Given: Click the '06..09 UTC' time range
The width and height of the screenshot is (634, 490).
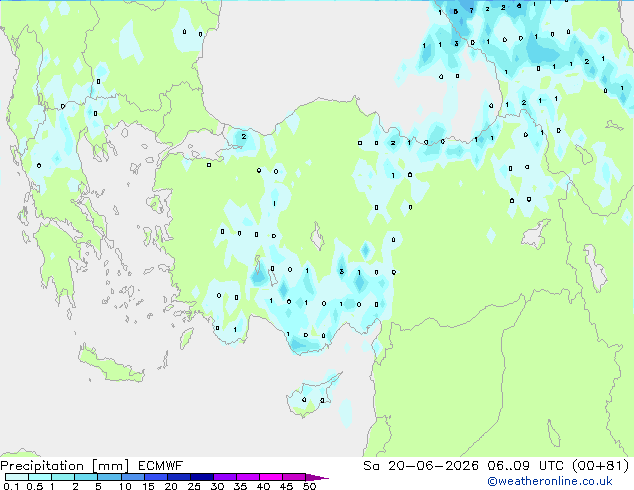Looking at the screenshot, I should pyautogui.click(x=525, y=466).
